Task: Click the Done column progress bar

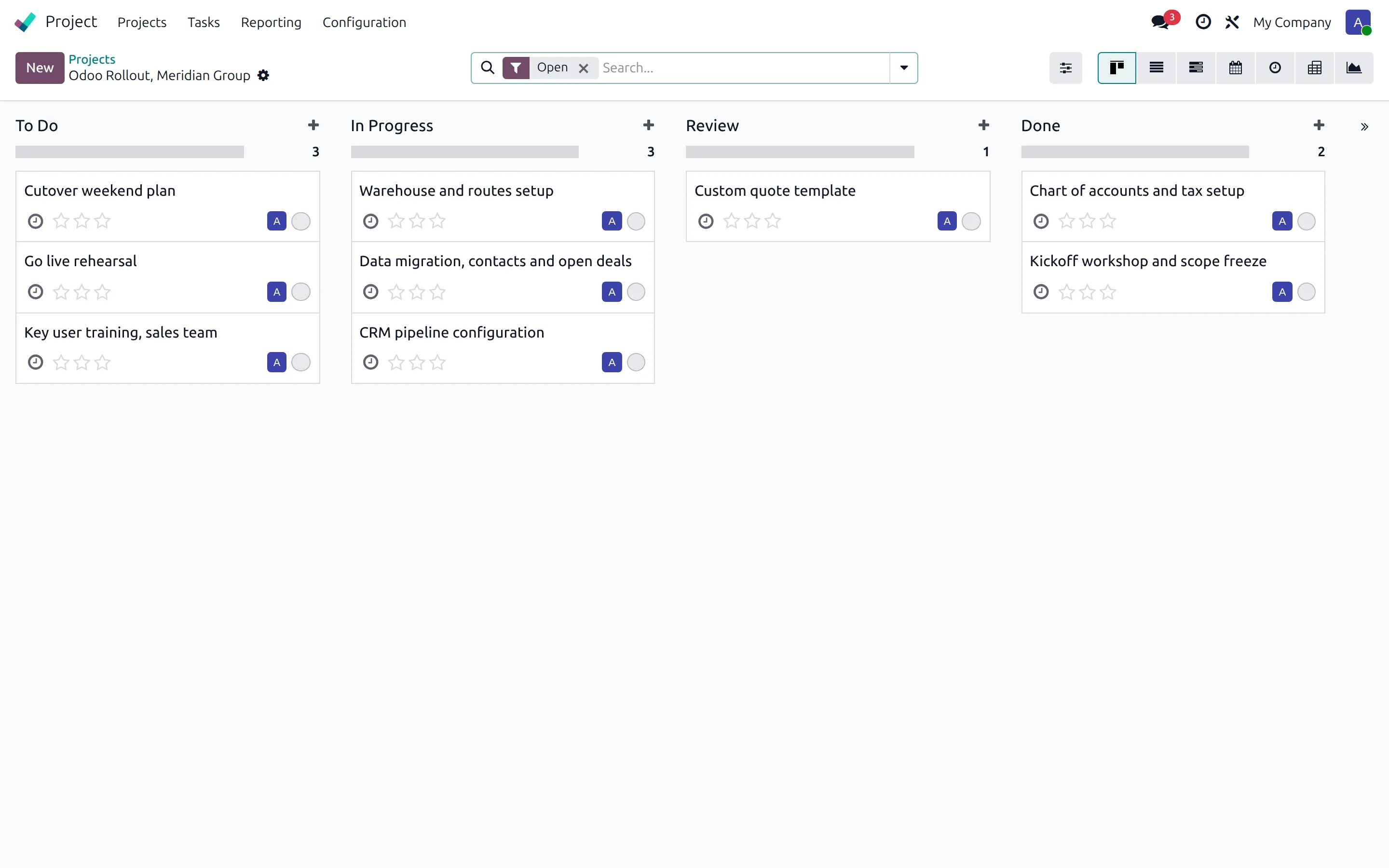Action: click(1135, 151)
